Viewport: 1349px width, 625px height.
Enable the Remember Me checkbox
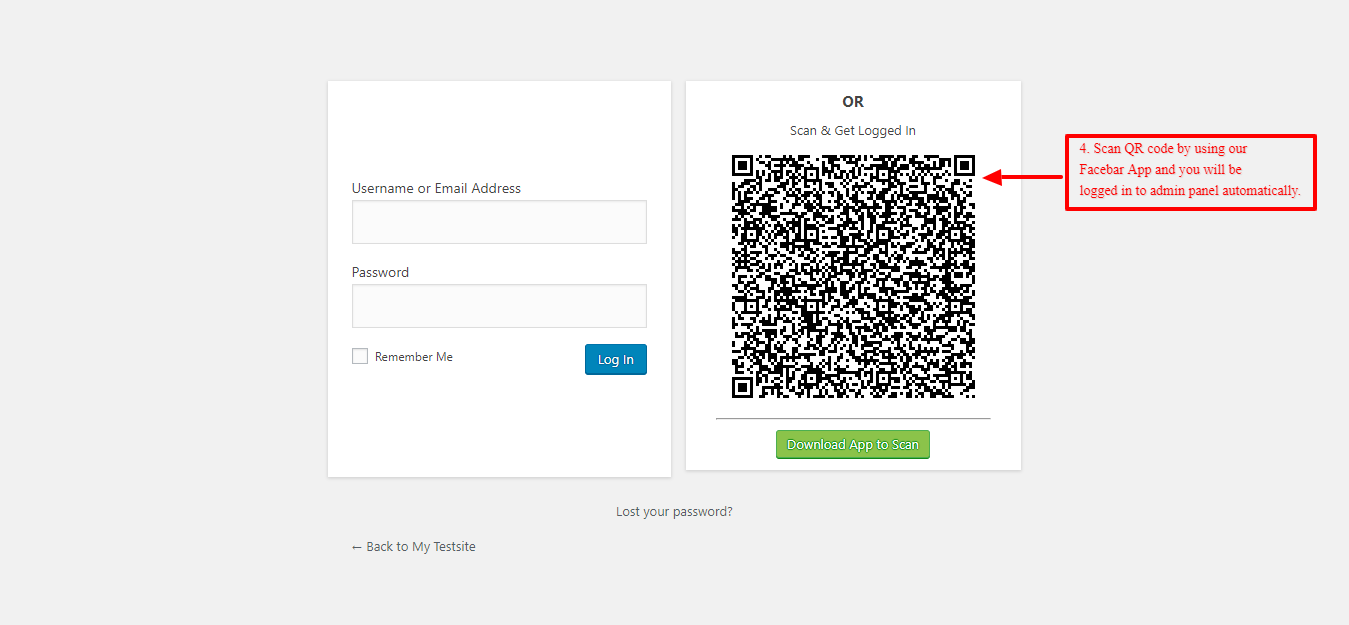360,356
